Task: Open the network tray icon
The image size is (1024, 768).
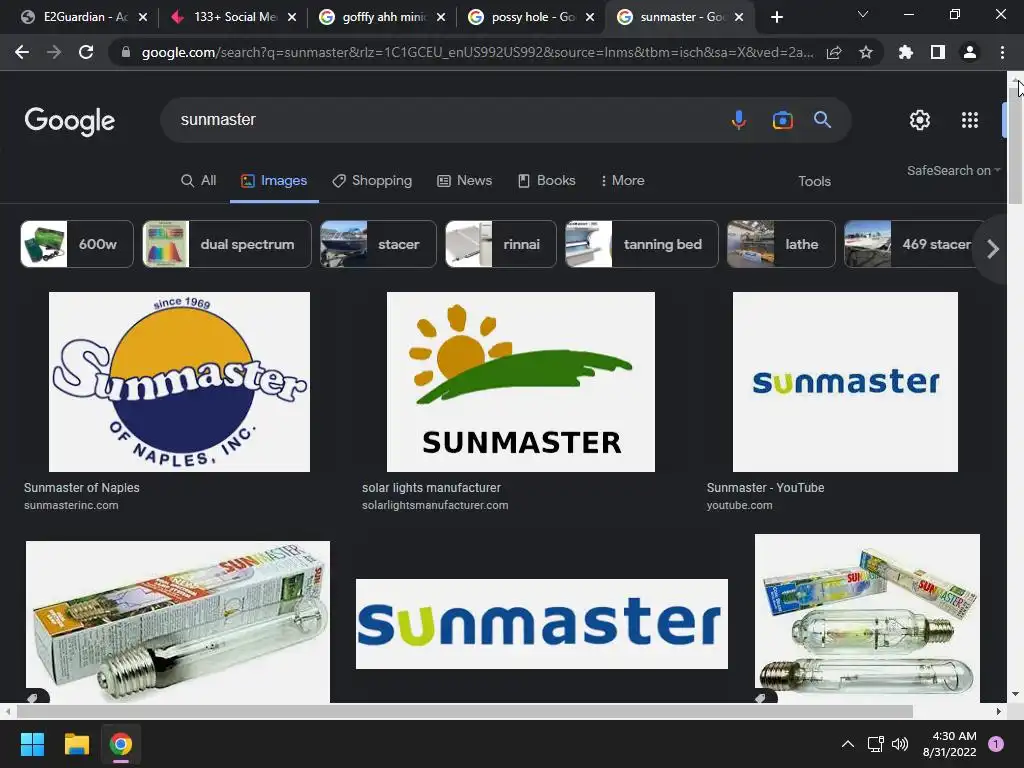Action: click(875, 744)
